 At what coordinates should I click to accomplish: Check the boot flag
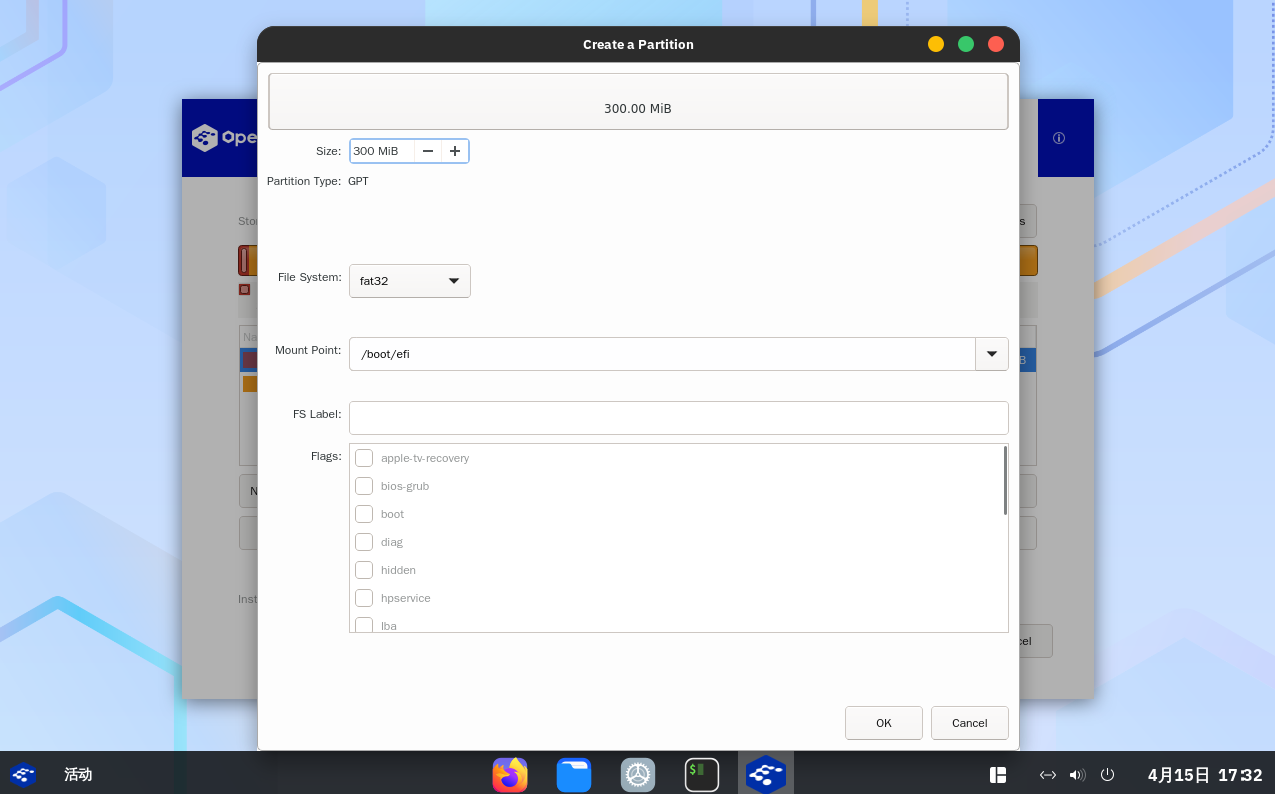[x=364, y=514]
